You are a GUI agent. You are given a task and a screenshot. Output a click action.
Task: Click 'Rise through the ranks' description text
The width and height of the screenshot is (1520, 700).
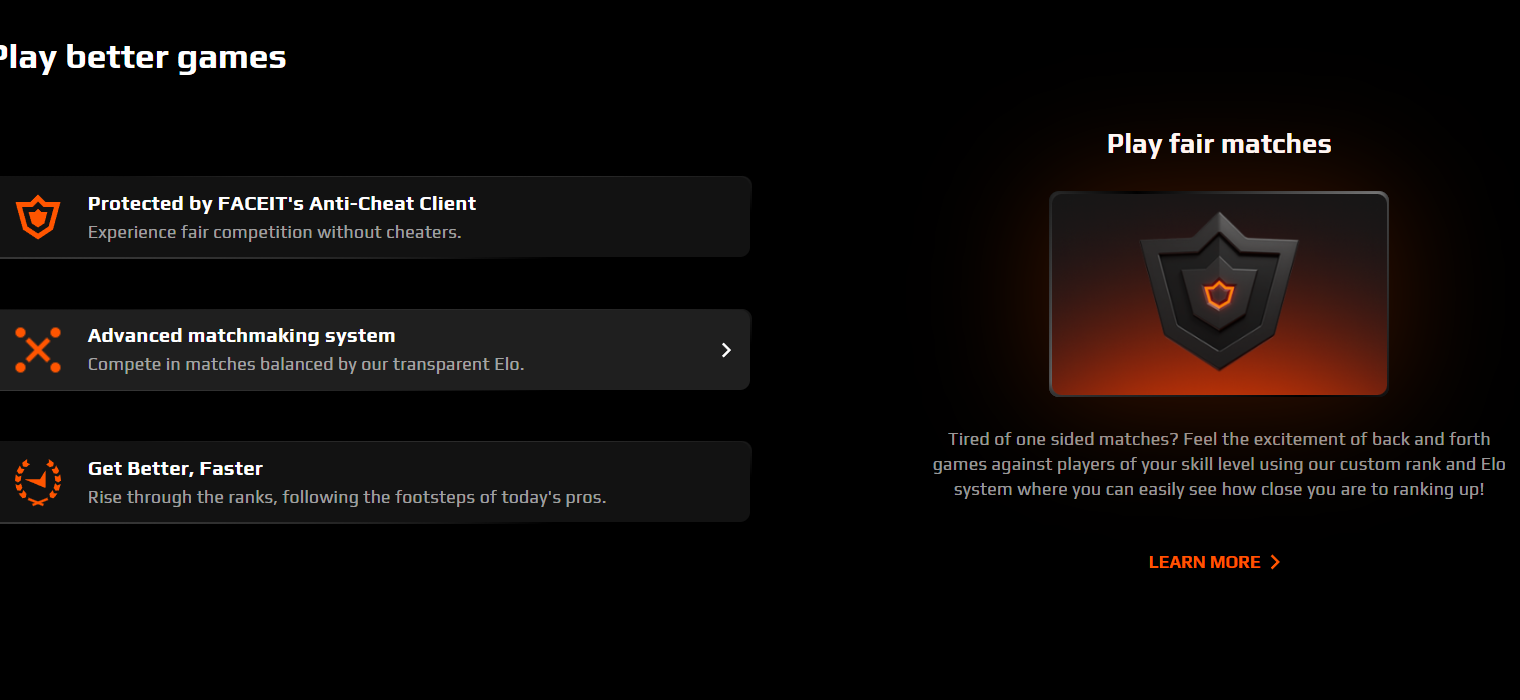(347, 497)
